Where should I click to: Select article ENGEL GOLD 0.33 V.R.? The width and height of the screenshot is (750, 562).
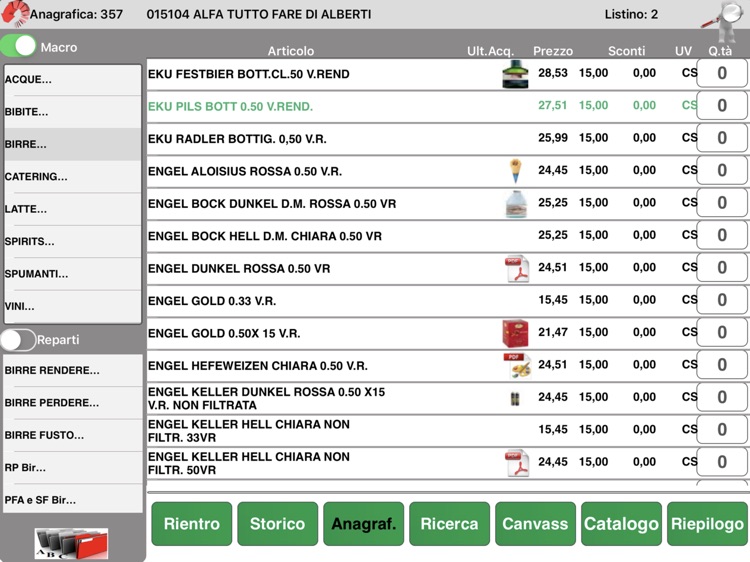[x=212, y=301]
